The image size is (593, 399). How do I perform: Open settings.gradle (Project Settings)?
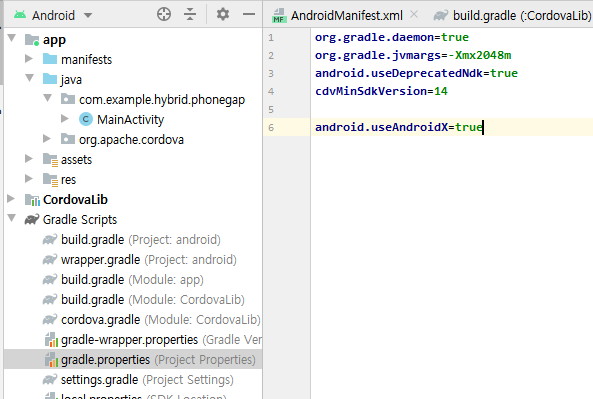click(x=147, y=380)
